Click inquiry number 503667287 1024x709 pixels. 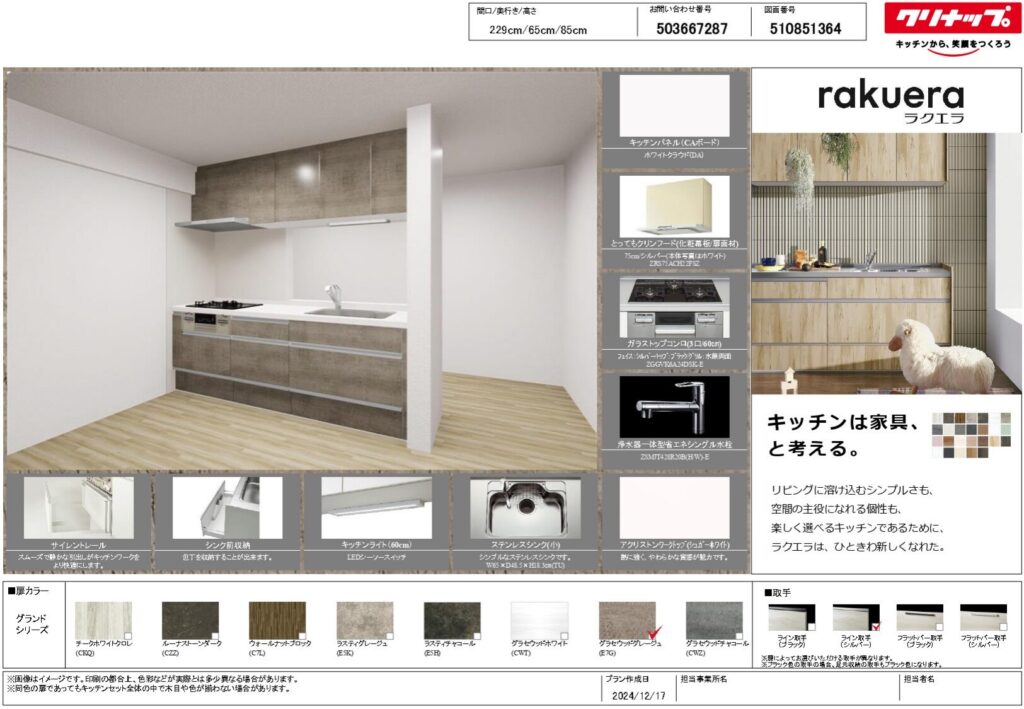pyautogui.click(x=692, y=29)
